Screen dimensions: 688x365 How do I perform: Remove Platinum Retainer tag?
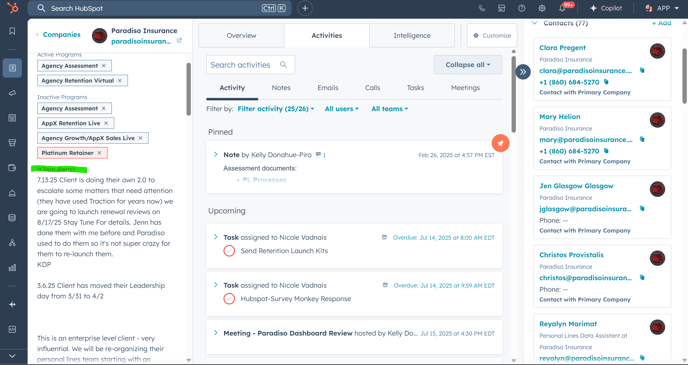click(99, 153)
